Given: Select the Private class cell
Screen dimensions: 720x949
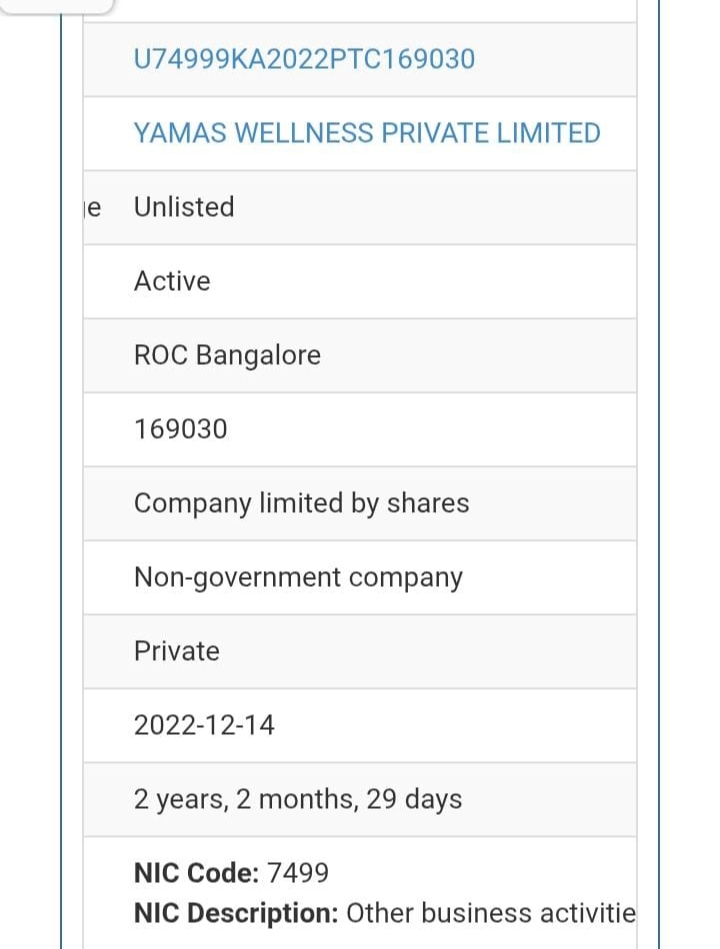Looking at the screenshot, I should (176, 652).
